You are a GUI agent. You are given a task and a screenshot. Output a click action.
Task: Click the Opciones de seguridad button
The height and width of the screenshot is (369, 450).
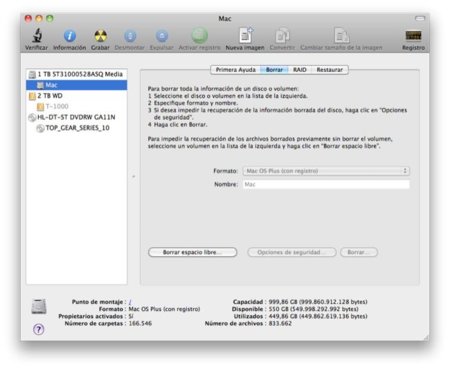point(292,252)
